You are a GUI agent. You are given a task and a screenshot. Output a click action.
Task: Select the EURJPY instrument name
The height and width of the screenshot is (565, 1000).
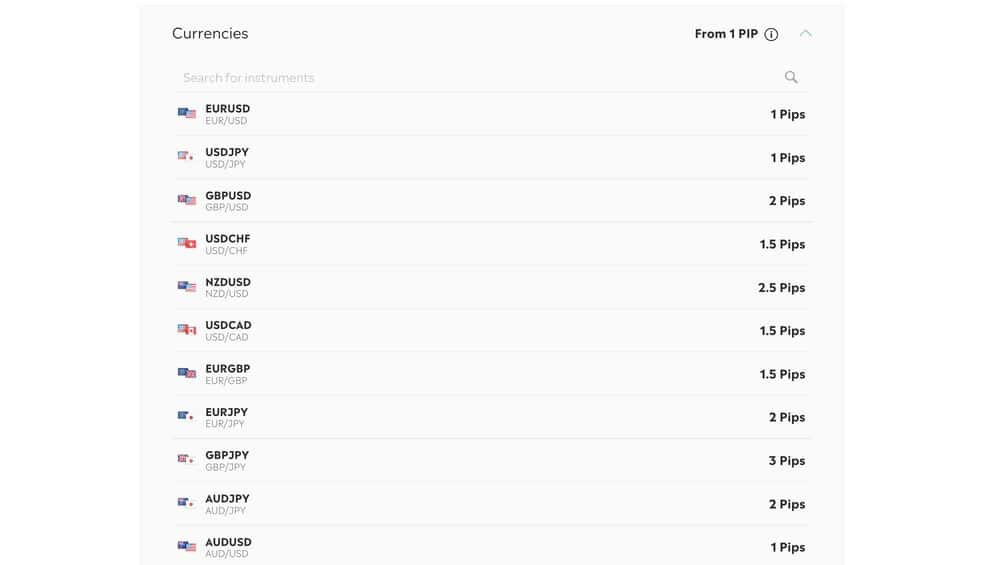point(226,412)
